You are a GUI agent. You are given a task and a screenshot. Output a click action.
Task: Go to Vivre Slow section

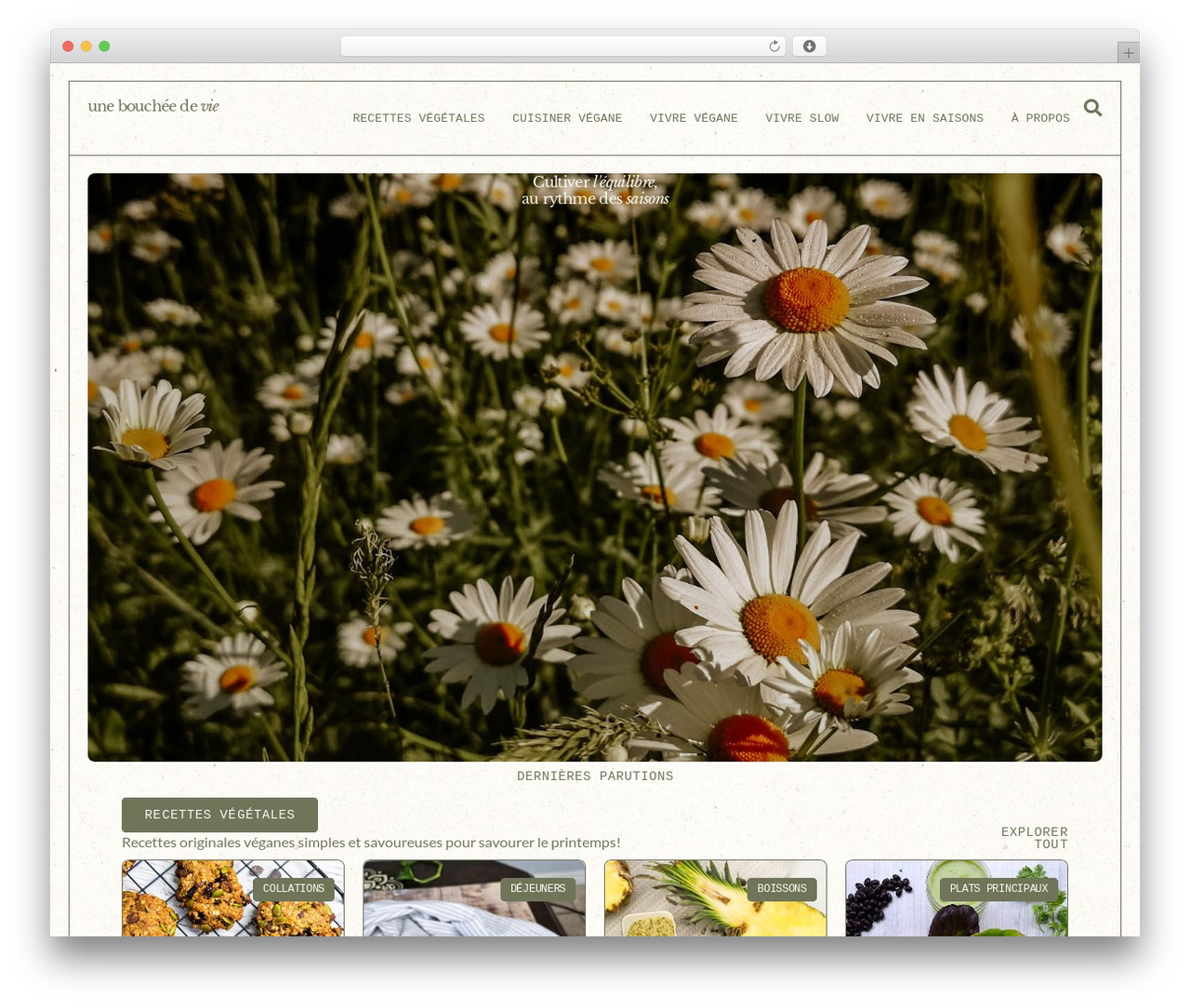click(x=801, y=118)
